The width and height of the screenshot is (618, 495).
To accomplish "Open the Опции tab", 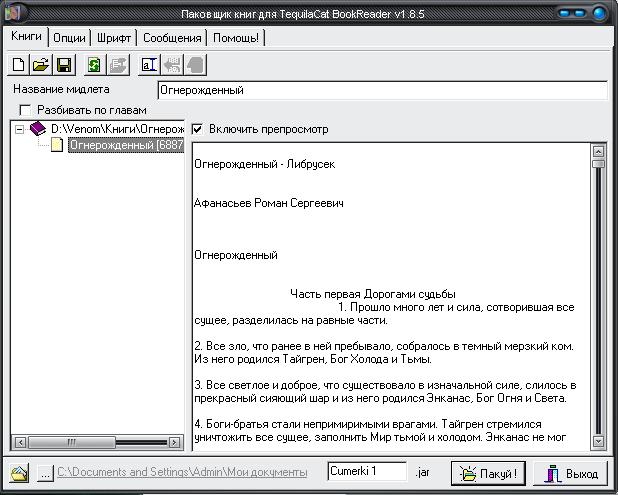I will pos(69,38).
